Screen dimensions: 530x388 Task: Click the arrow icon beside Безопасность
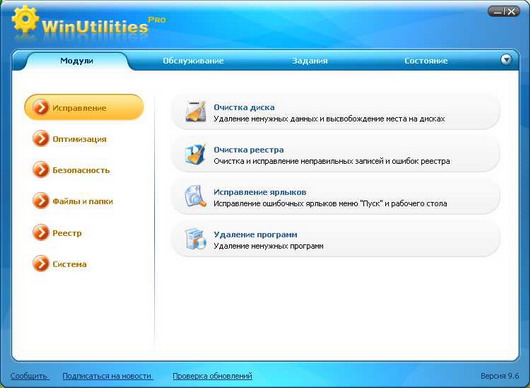click(41, 170)
